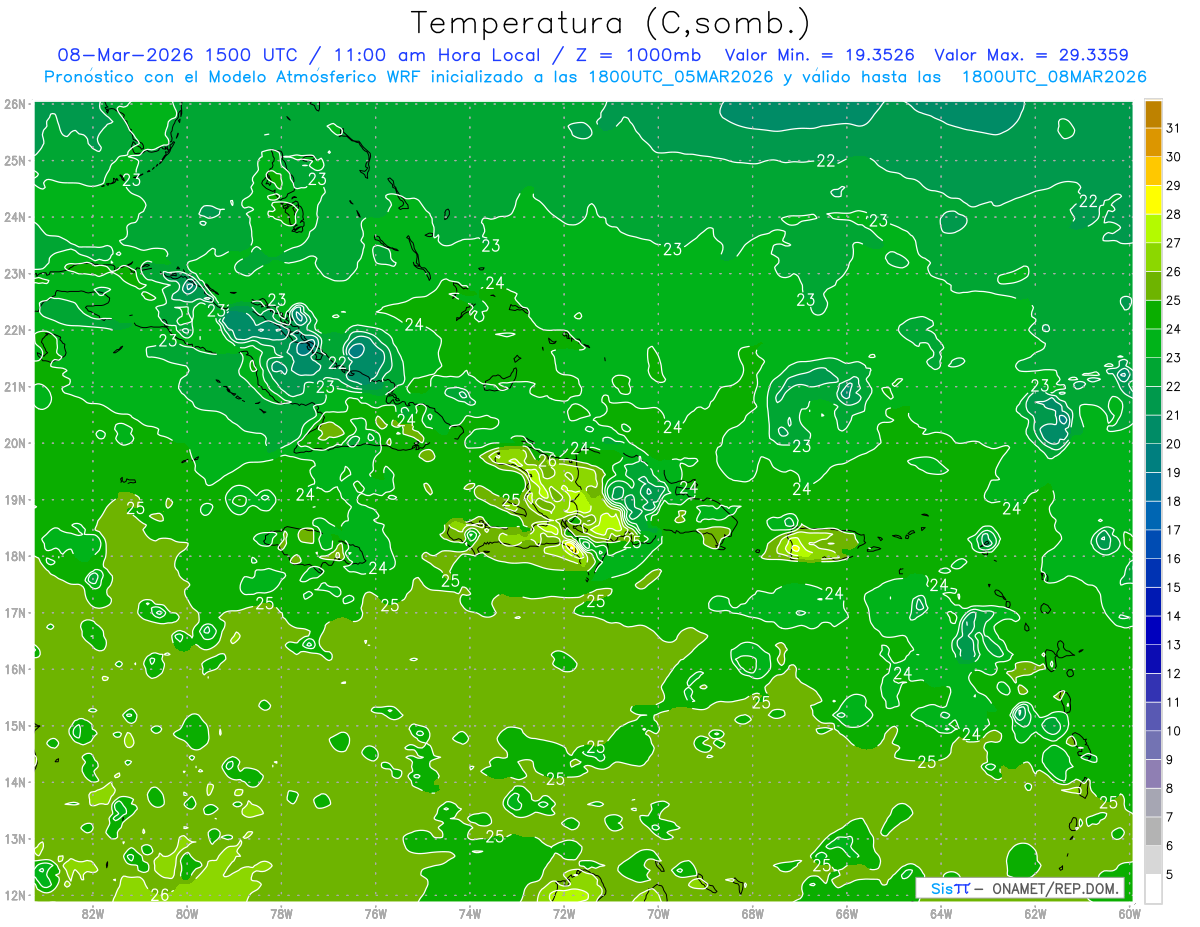Click the forecast end time '1800UTC_08MAR2026'
Image resolution: width=1200 pixels, height=927 pixels.
pyautogui.click(x=1054, y=77)
